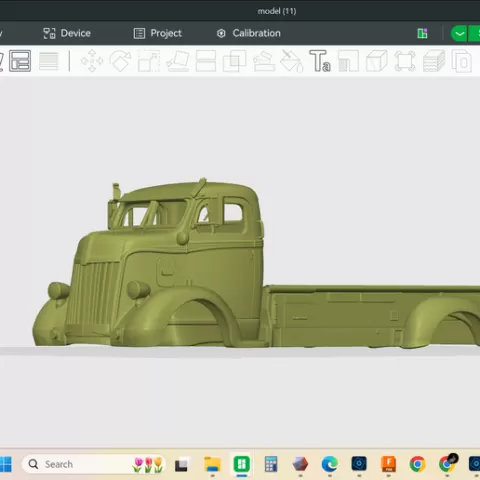Screen dimensions: 480x480
Task: Select the Lay on Face tool
Action: (x=178, y=61)
